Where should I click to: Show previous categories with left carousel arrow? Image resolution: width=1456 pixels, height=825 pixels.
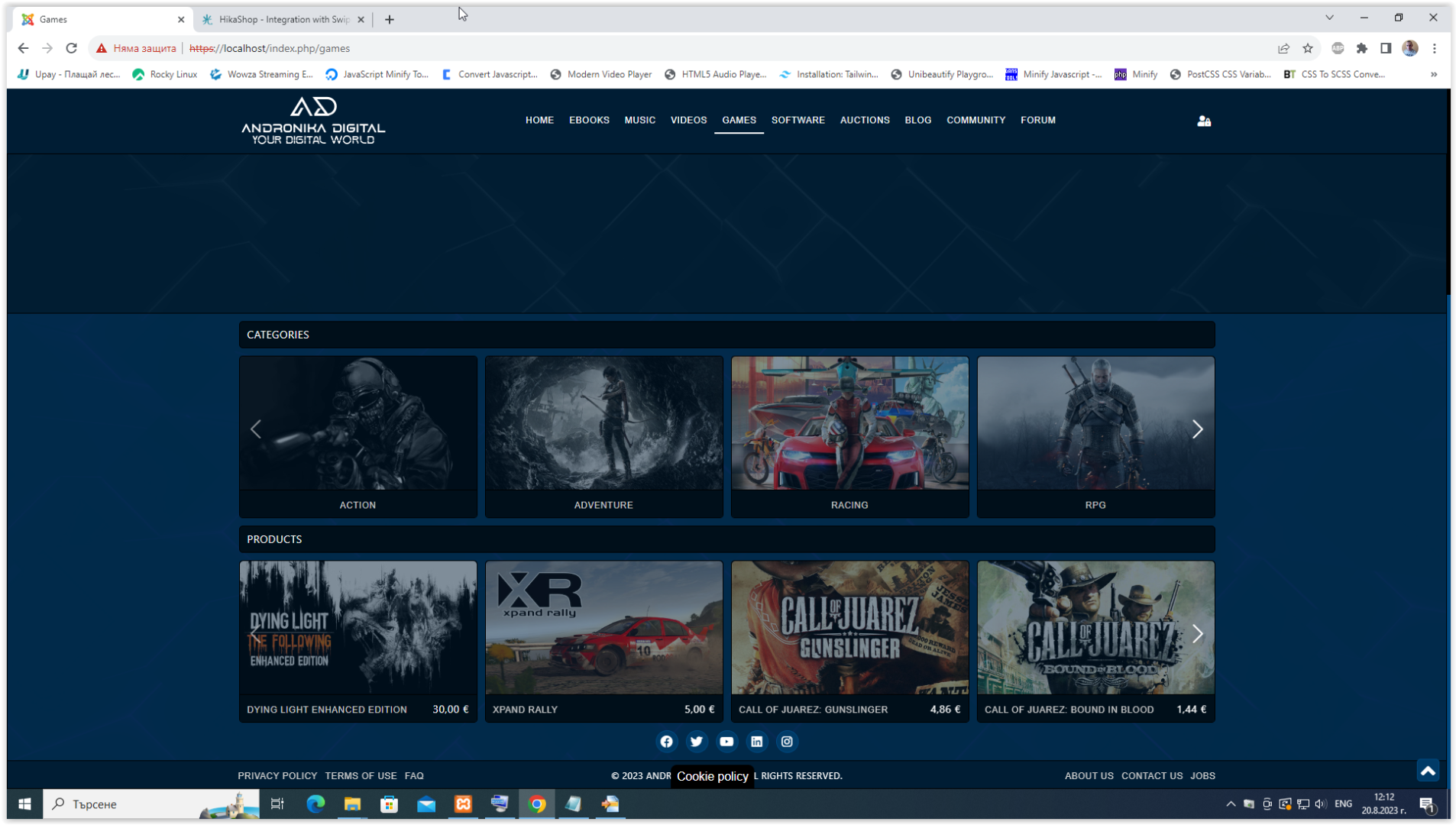click(256, 429)
